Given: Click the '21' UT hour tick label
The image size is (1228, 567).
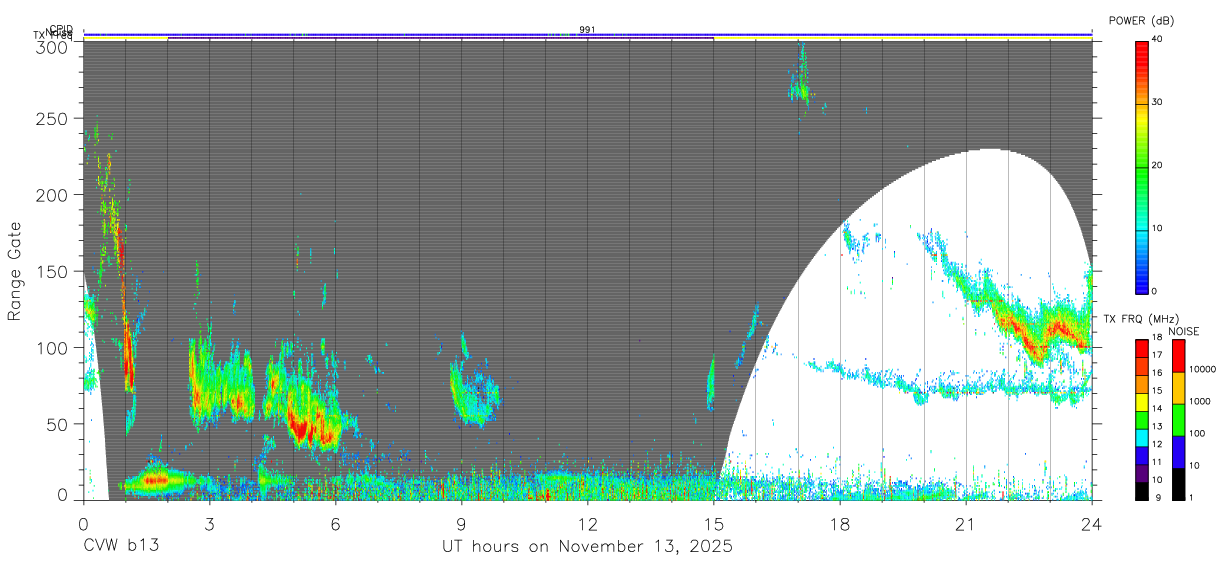Looking at the screenshot, I should point(965,524).
